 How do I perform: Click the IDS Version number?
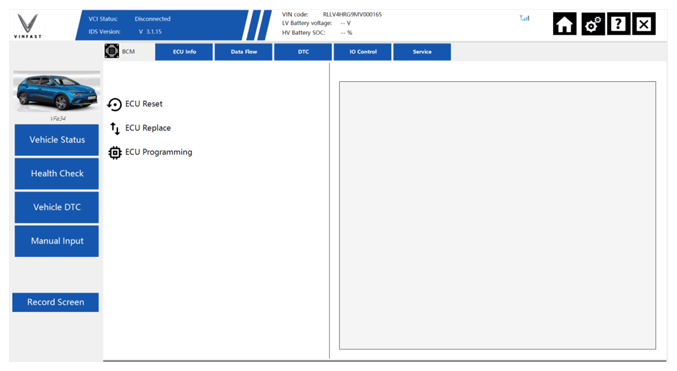pyautogui.click(x=150, y=32)
